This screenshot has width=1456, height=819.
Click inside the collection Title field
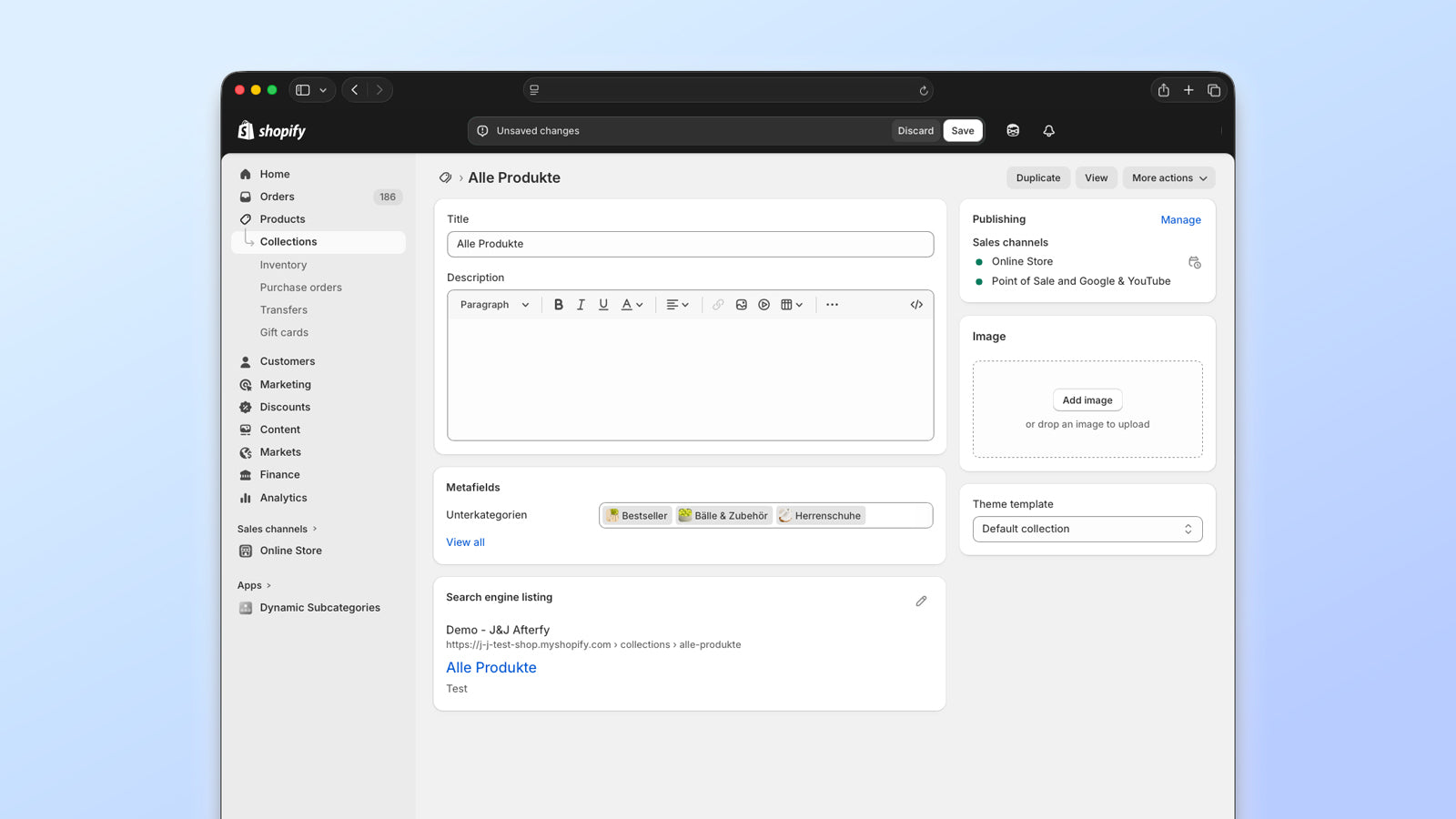pyautogui.click(x=690, y=244)
